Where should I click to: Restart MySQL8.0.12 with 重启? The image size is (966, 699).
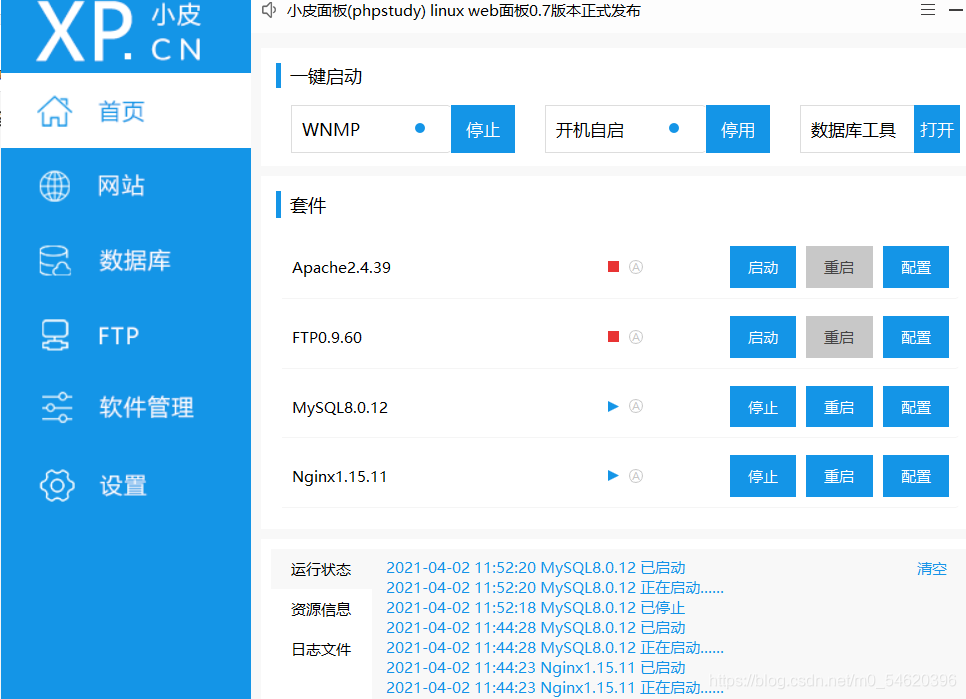point(839,406)
